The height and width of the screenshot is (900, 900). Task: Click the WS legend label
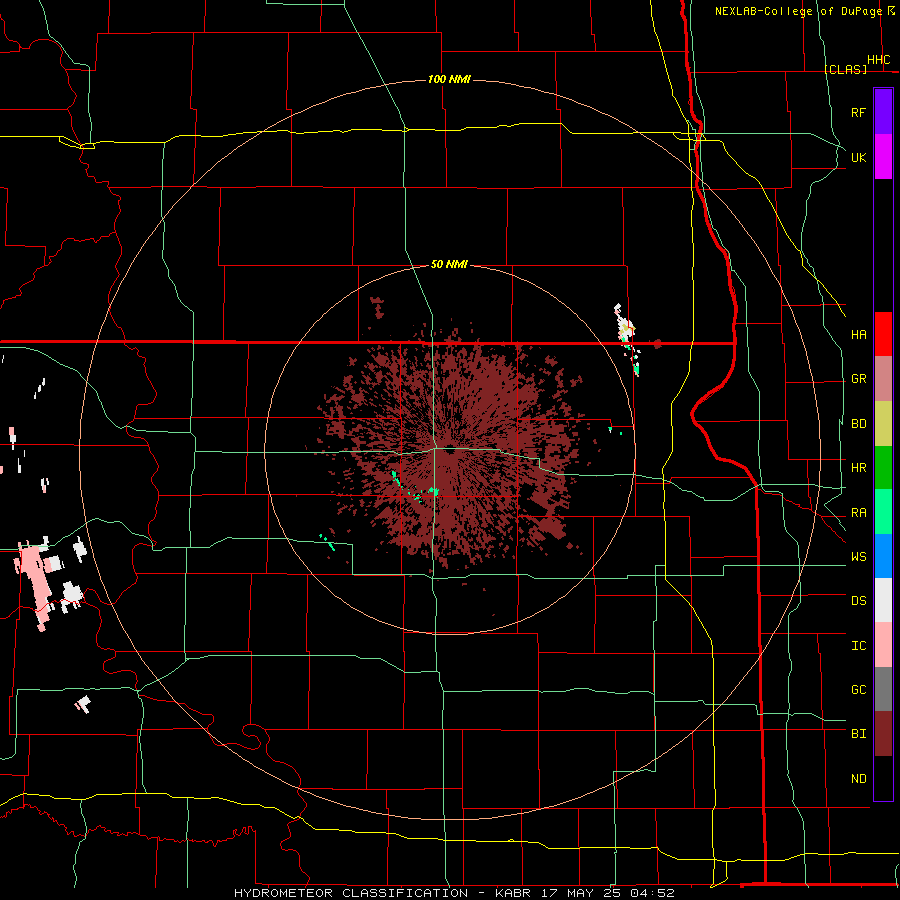(x=858, y=557)
